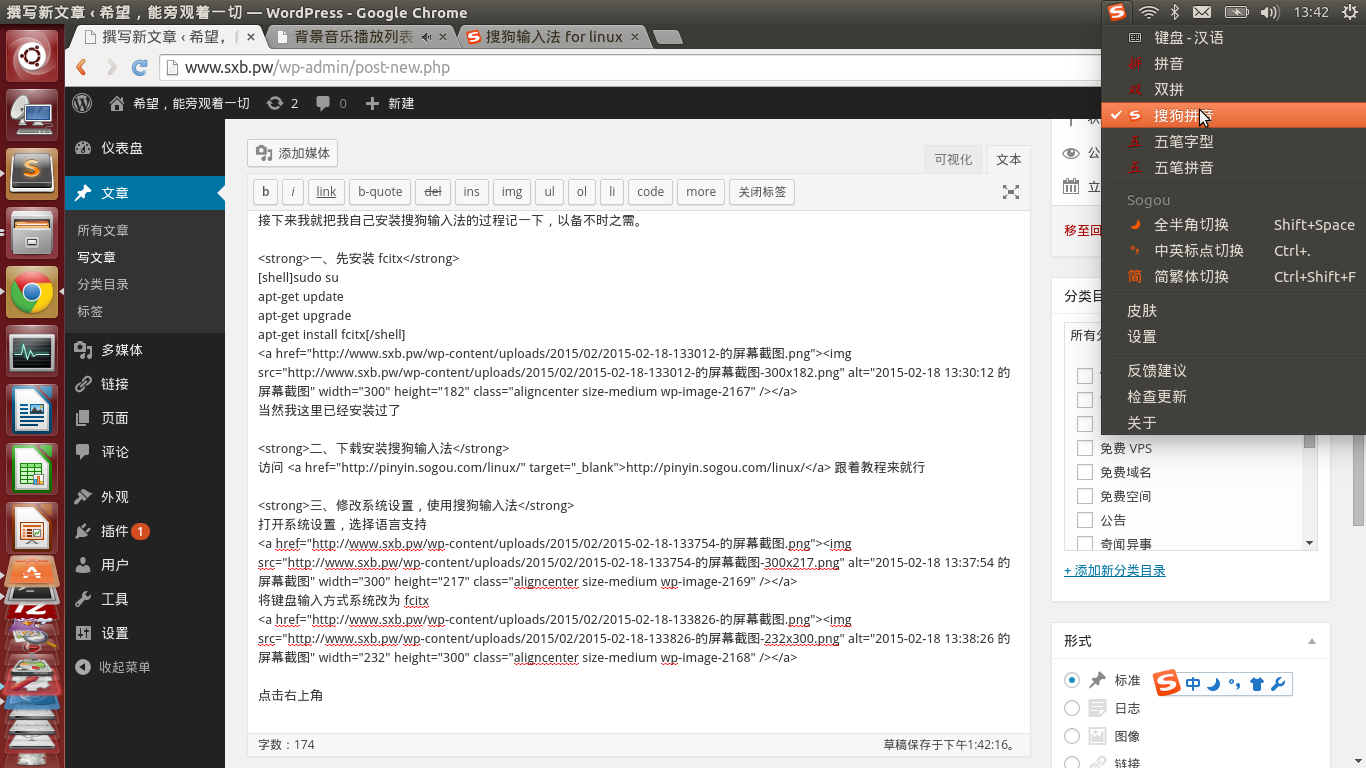Check the 免费 VPS category checkbox

tap(1084, 448)
